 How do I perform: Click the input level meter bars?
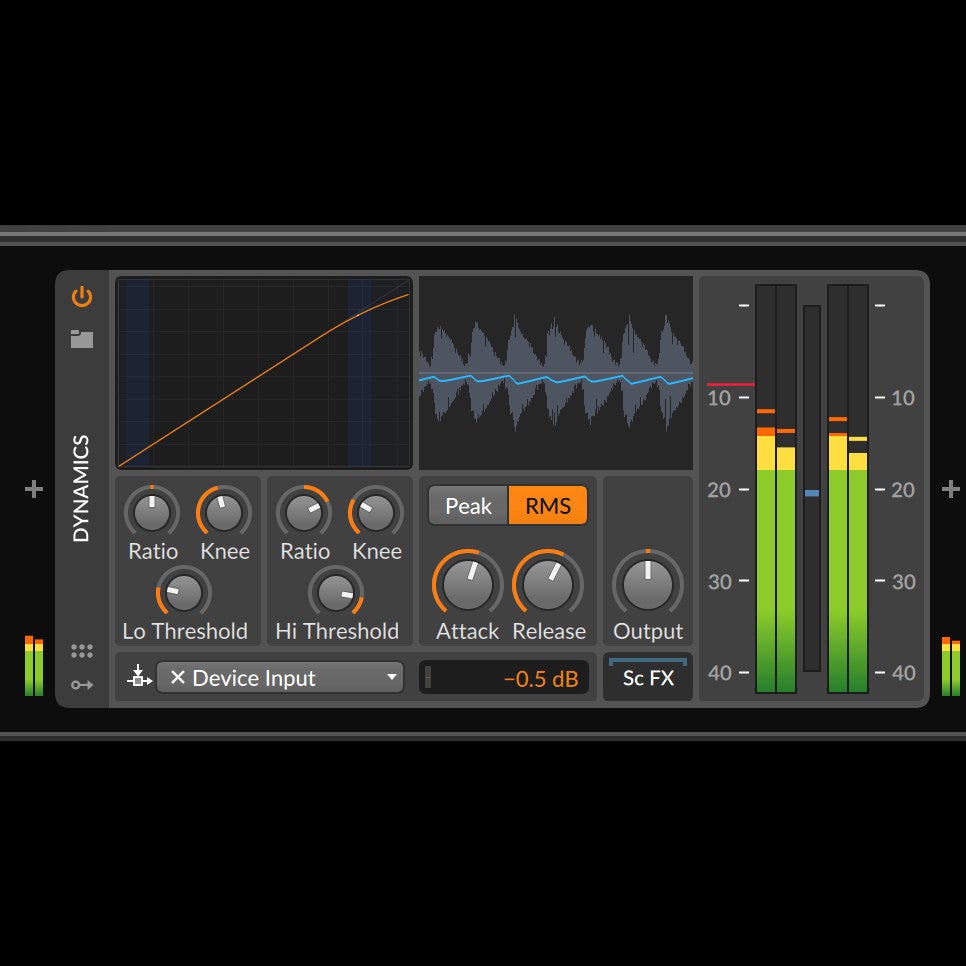coord(776,489)
